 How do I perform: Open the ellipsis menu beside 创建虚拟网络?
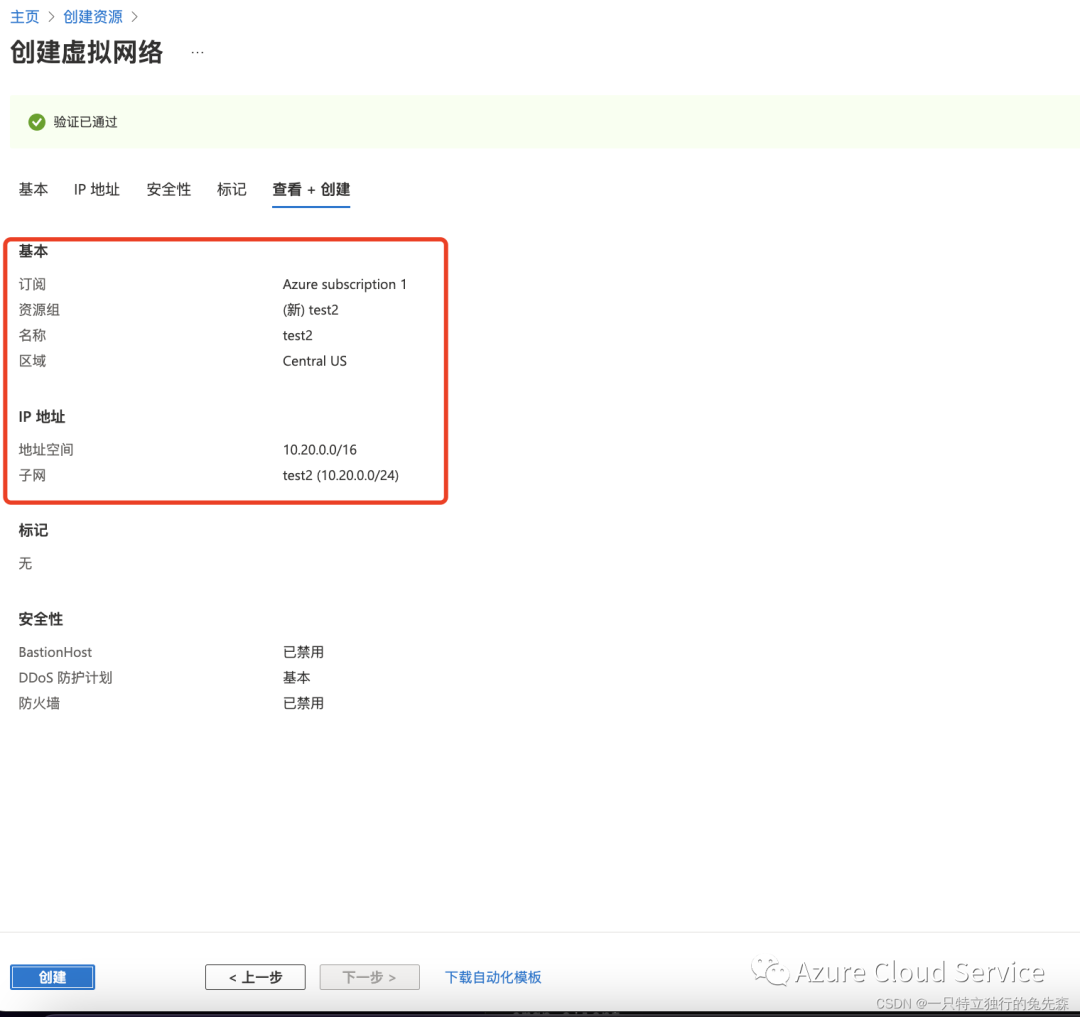[198, 52]
